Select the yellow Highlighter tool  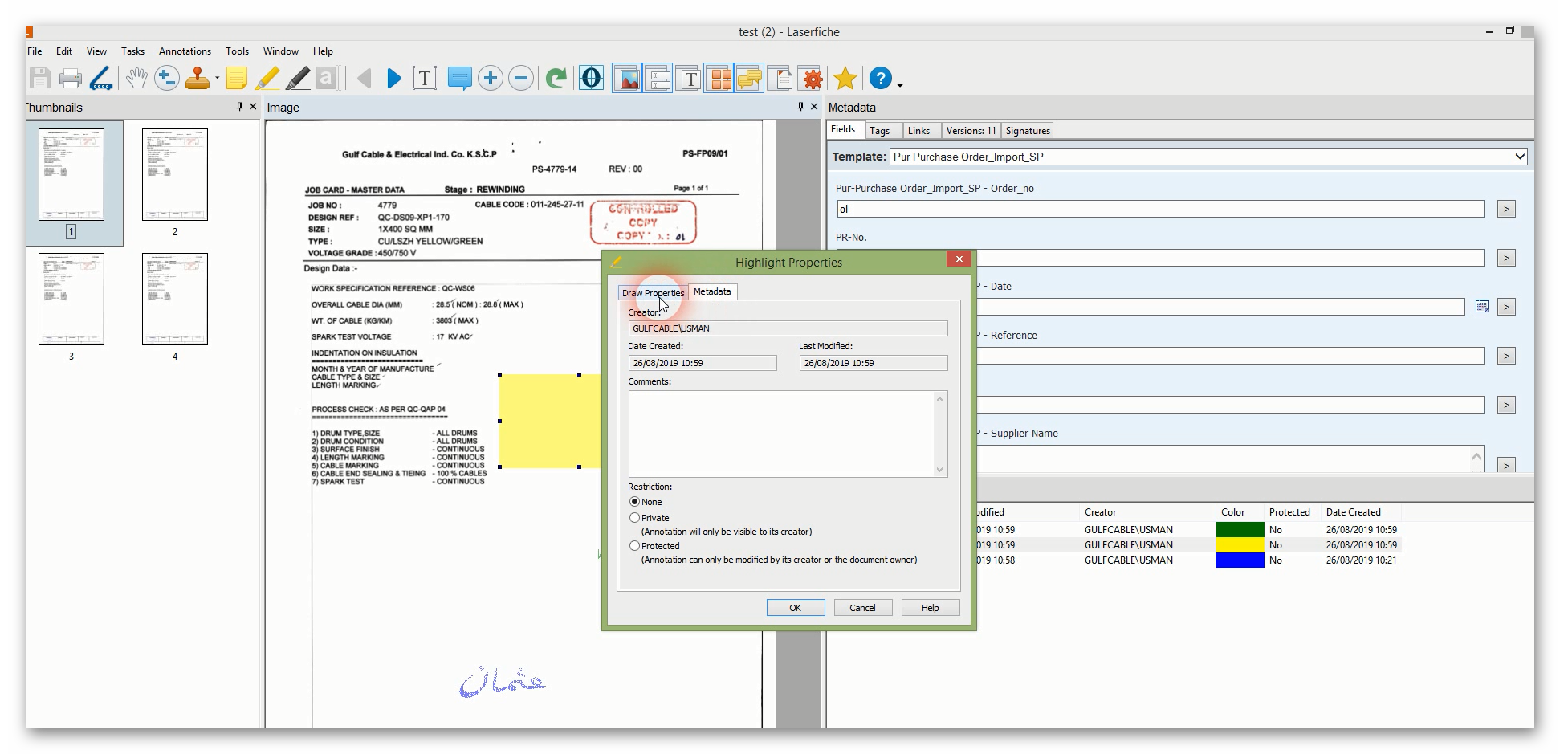click(267, 79)
